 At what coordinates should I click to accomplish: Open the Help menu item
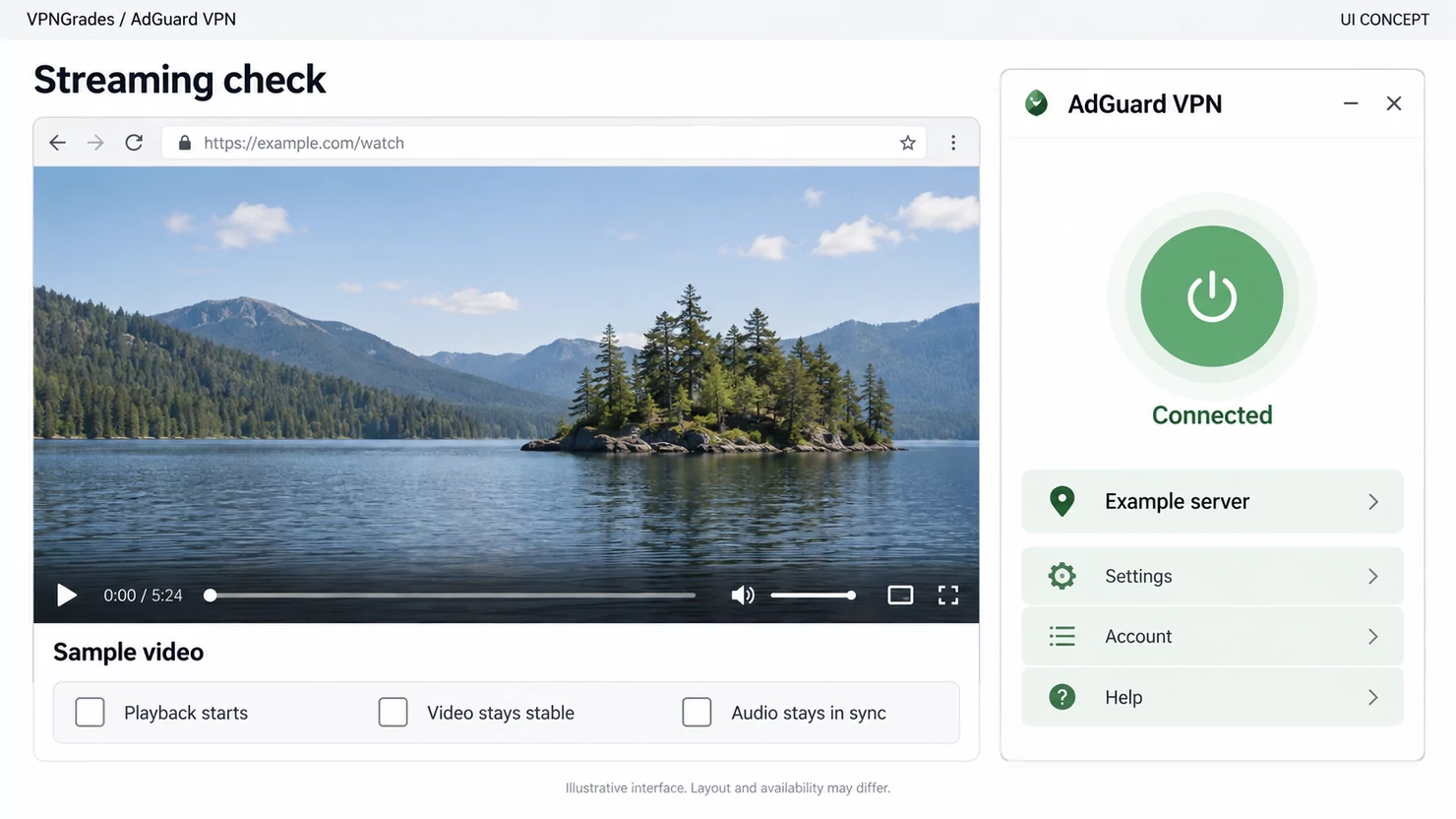(1212, 697)
